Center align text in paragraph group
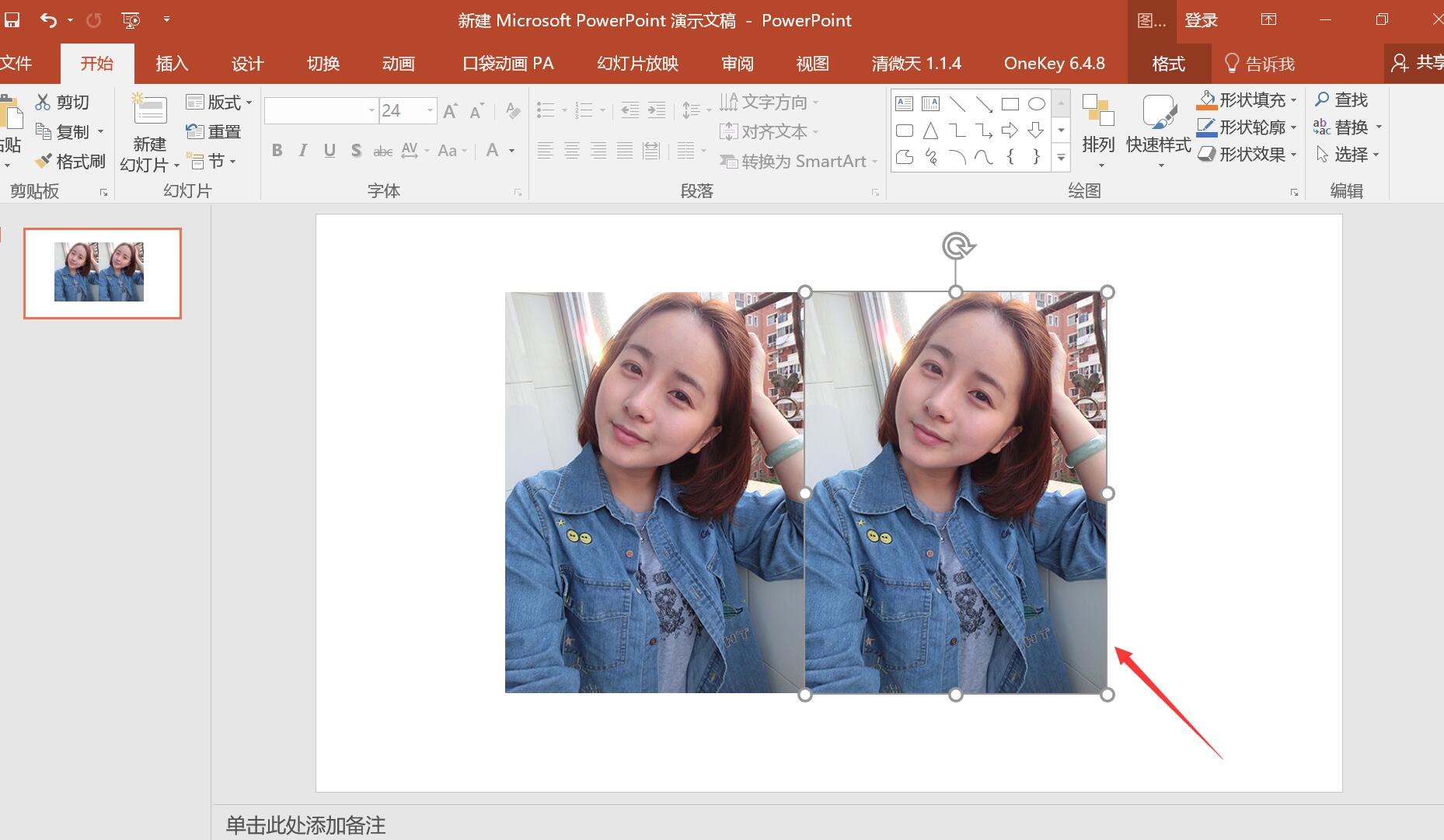Screen dimensions: 1444x840 coord(572,151)
